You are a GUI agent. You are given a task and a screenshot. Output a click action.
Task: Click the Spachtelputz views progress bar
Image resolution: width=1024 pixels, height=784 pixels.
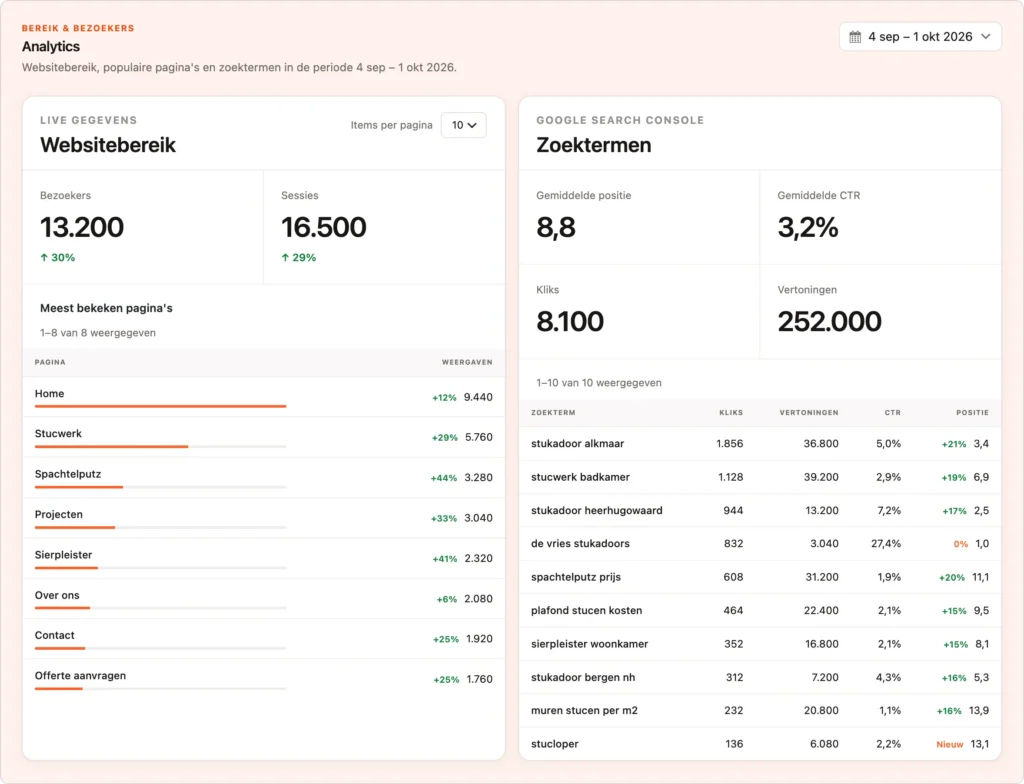pos(161,487)
